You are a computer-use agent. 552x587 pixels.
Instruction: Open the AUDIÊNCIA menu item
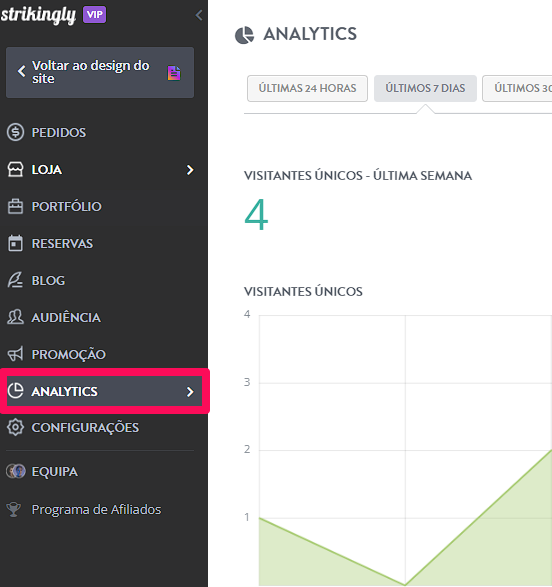point(101,317)
